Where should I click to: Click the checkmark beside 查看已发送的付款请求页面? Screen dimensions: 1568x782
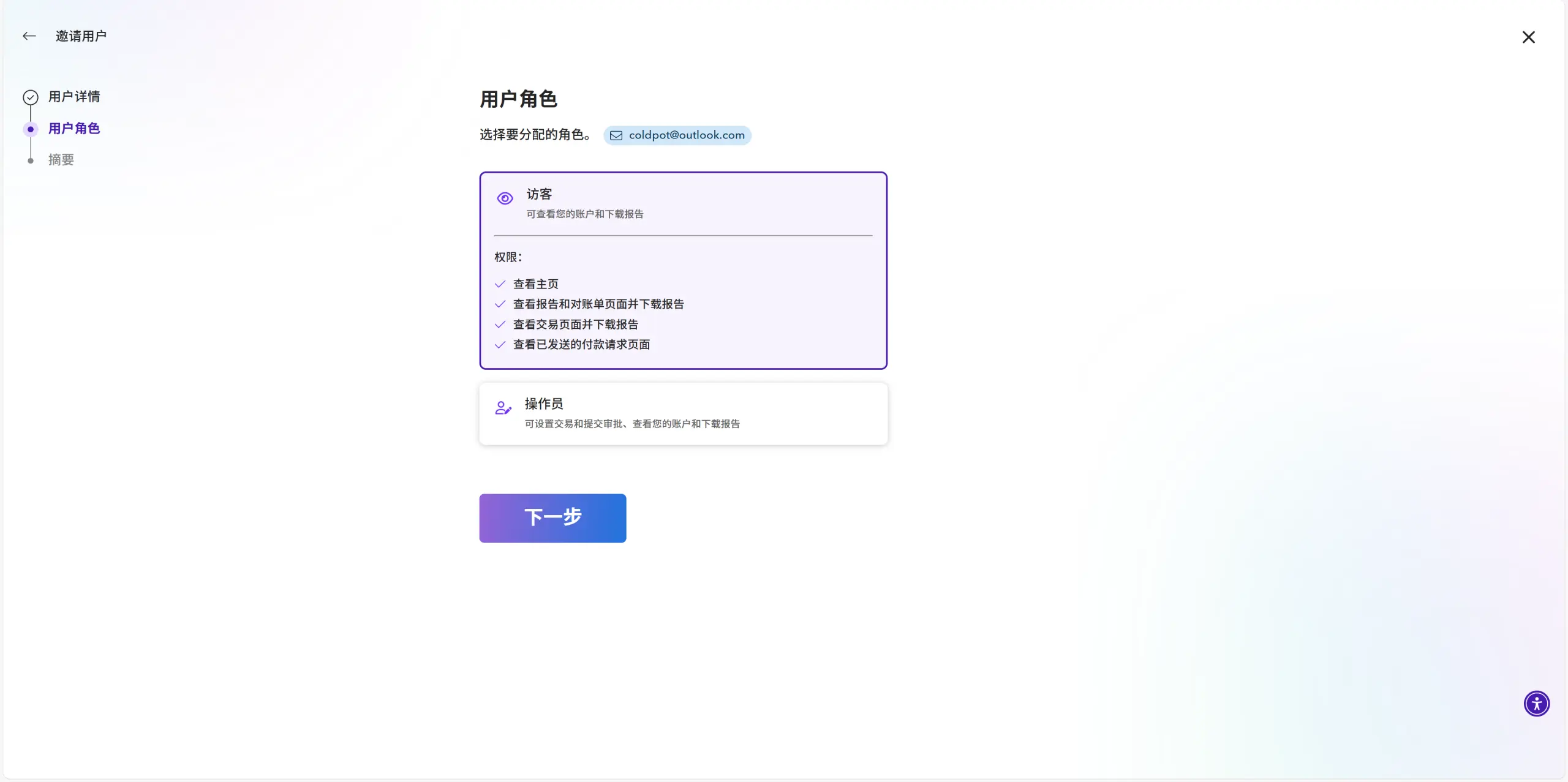click(500, 345)
